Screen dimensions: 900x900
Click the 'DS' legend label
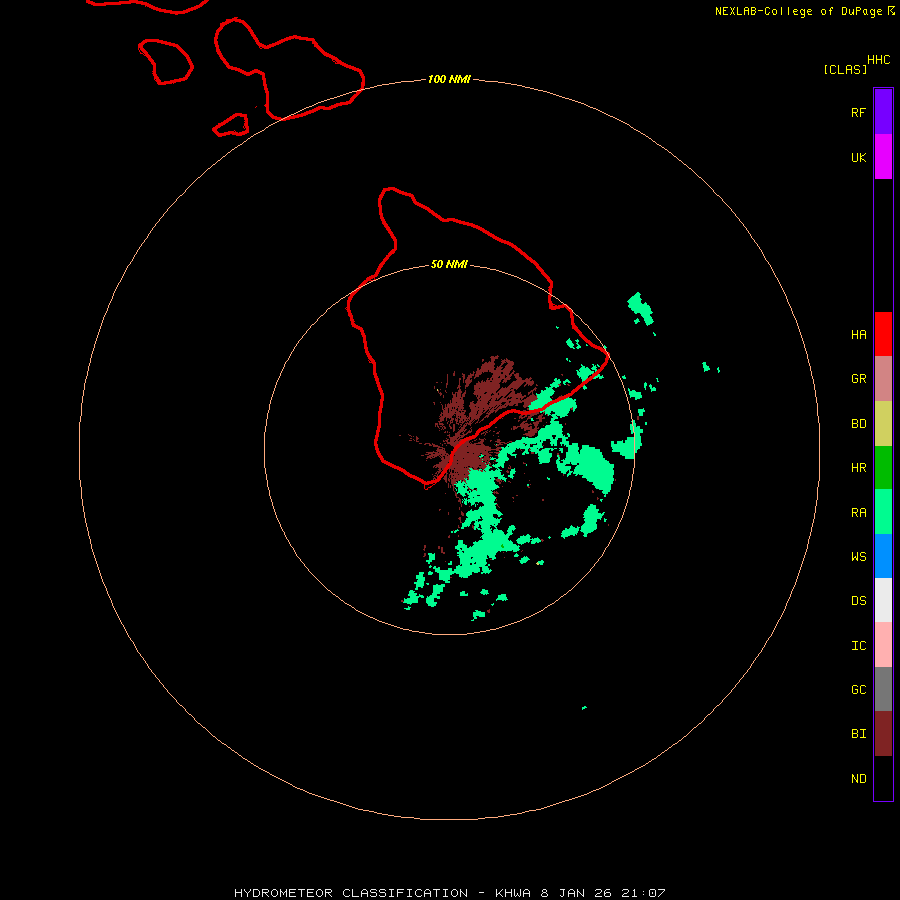coord(858,601)
